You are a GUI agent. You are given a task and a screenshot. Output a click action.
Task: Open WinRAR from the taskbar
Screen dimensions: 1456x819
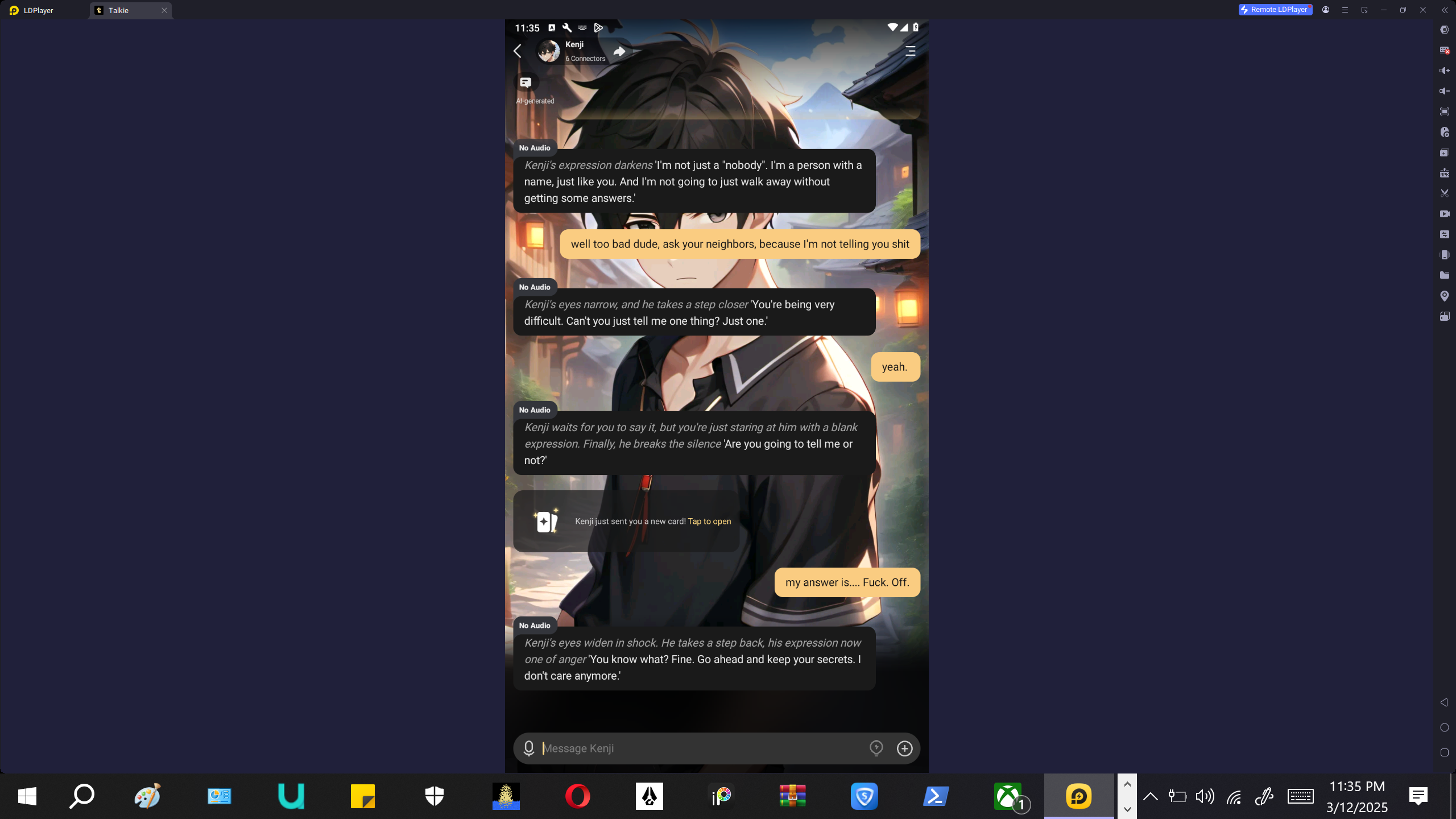(793, 796)
